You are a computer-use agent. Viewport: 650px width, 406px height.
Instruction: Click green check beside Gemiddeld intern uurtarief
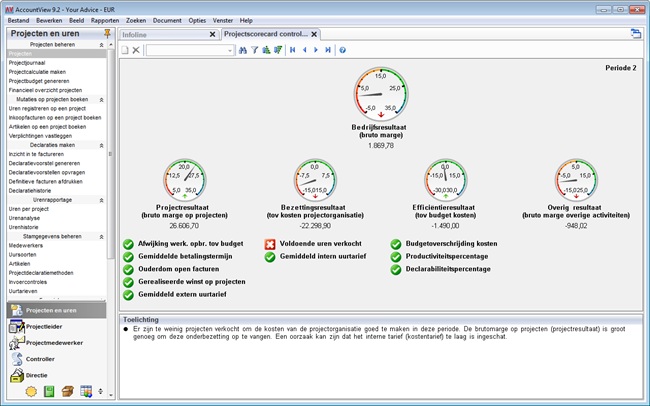270,257
